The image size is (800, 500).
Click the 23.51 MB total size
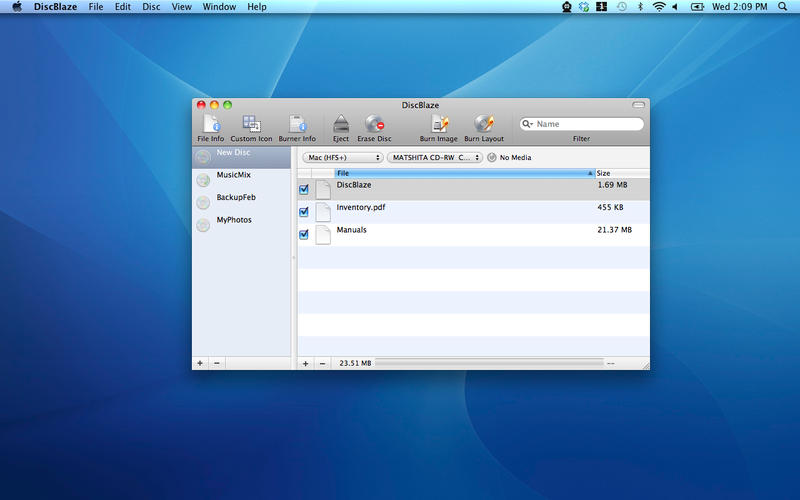[x=355, y=363]
